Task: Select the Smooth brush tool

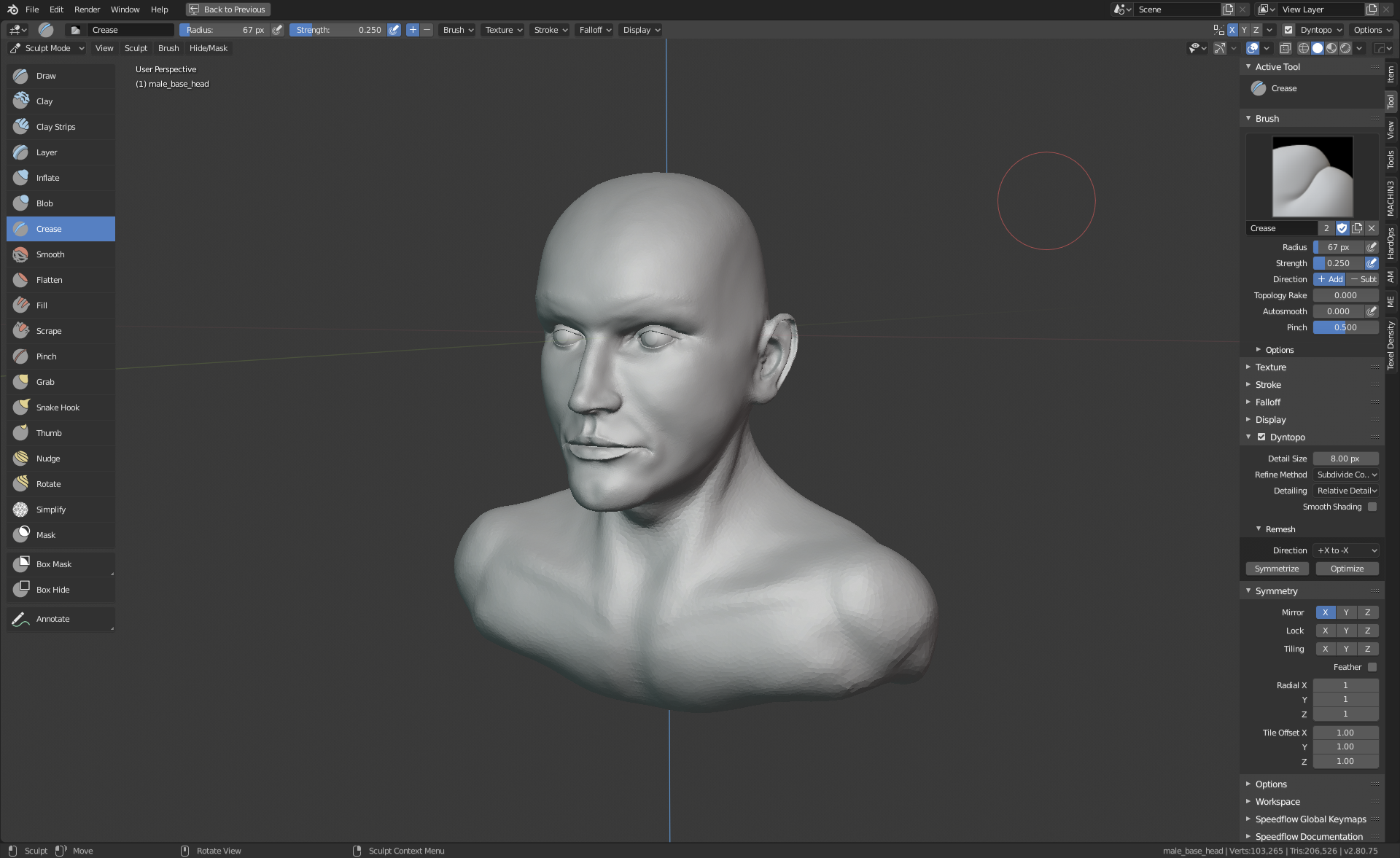Action: [x=50, y=254]
